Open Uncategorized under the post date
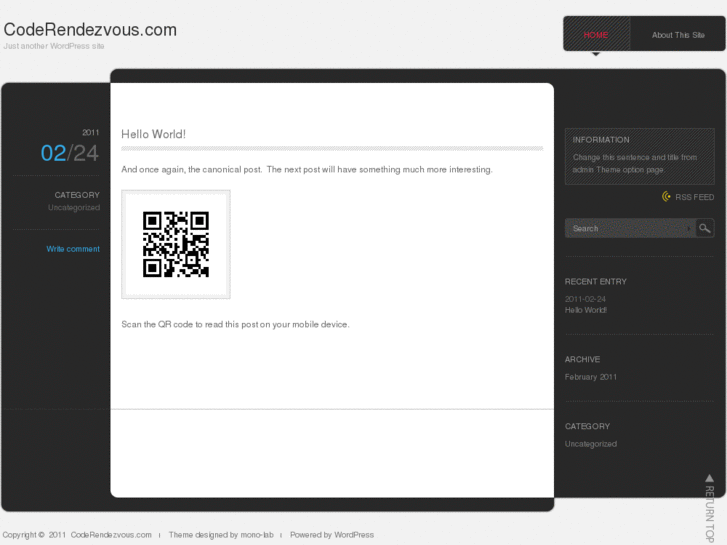727x545 pixels. click(74, 207)
